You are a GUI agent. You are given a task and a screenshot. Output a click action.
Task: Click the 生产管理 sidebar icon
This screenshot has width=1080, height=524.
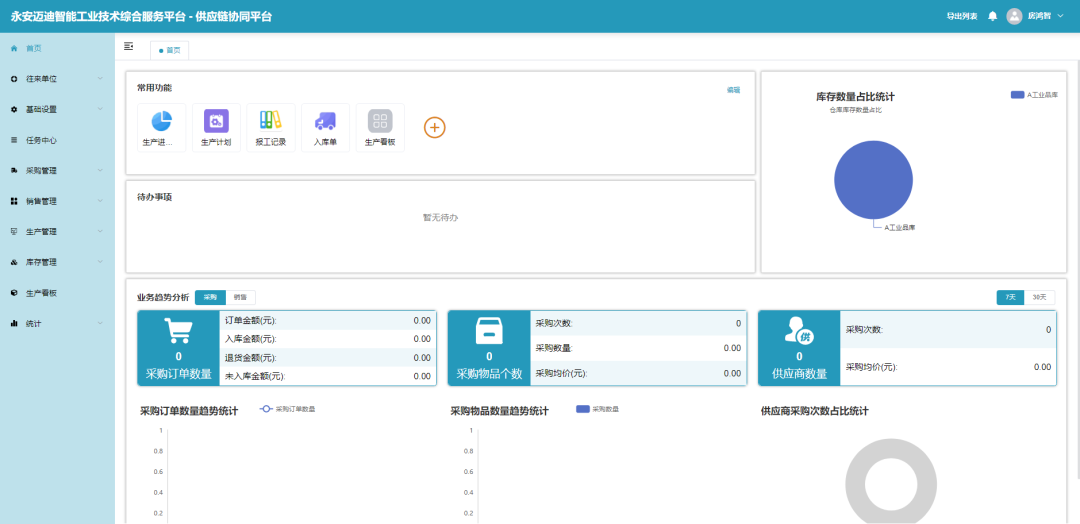coord(14,231)
